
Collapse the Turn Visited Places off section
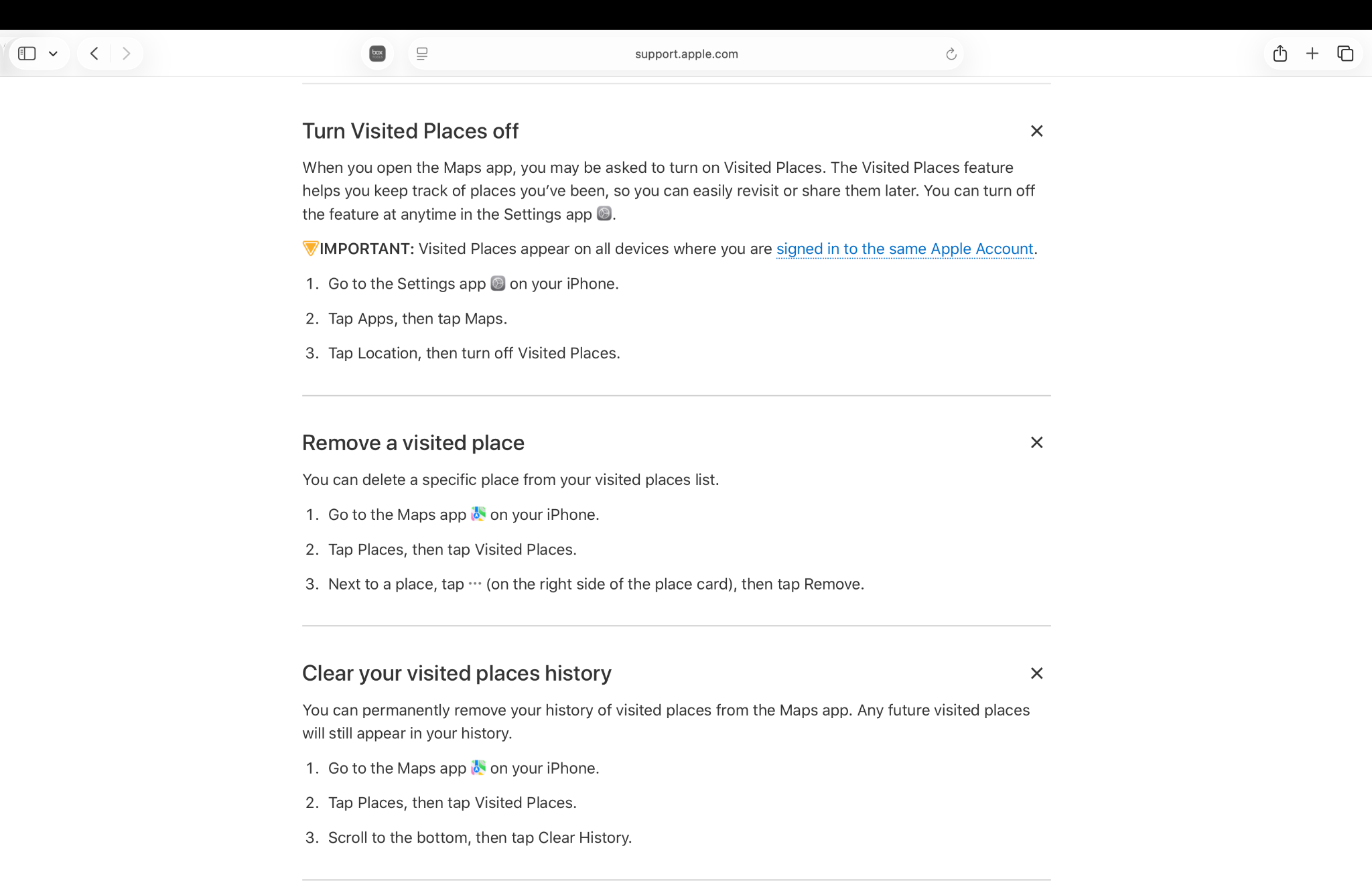point(1036,131)
